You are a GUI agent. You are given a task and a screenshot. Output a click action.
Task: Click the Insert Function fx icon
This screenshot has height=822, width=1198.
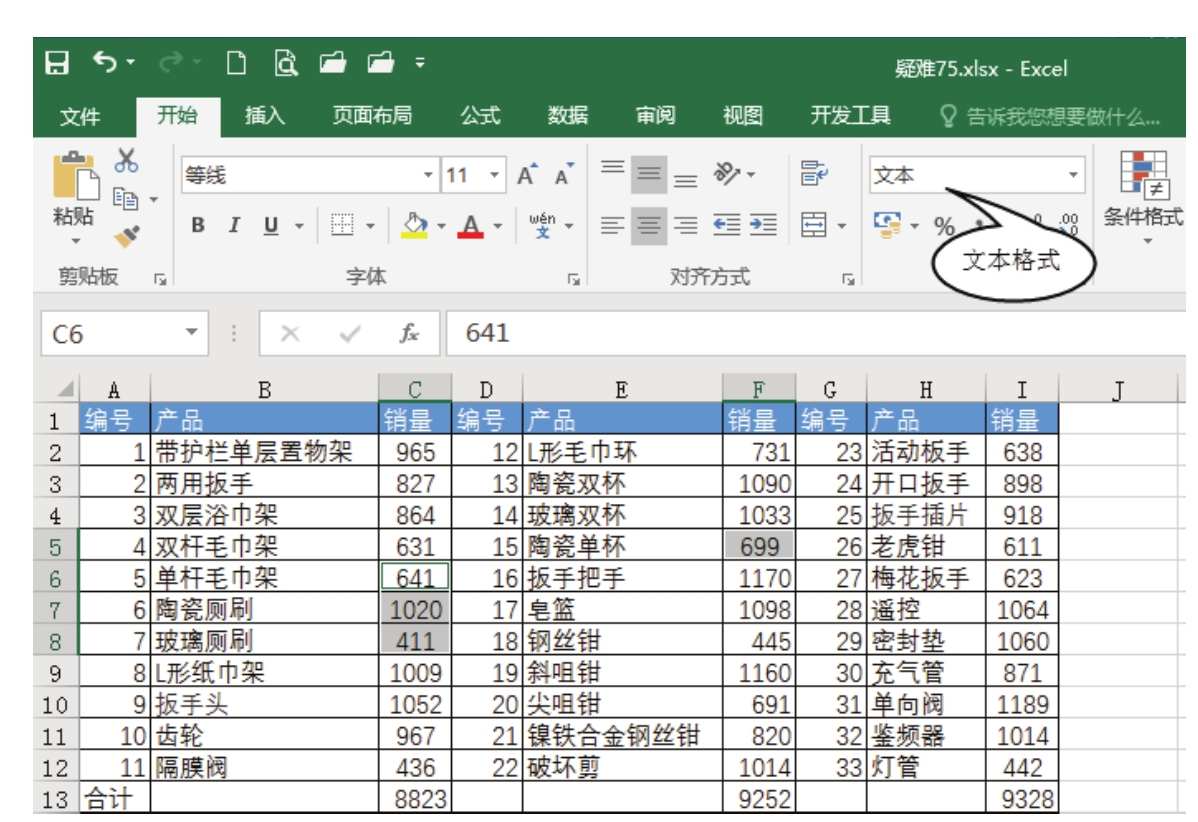click(x=408, y=333)
